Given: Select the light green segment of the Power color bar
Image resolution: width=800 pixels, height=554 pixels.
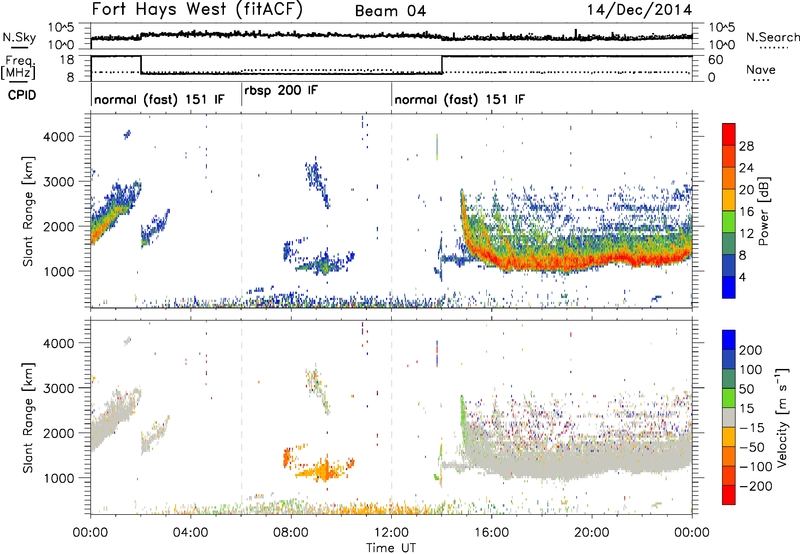Looking at the screenshot, I should tap(729, 222).
